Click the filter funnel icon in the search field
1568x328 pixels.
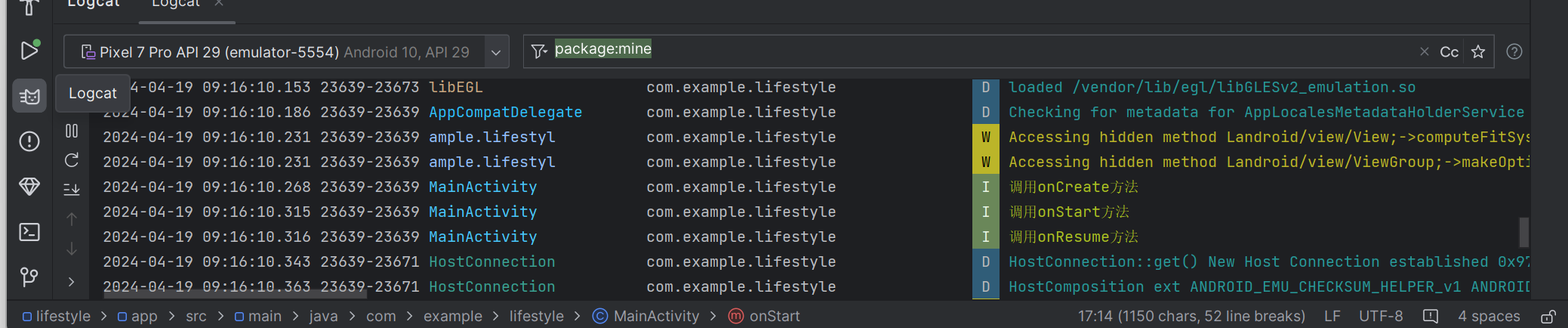pyautogui.click(x=539, y=51)
